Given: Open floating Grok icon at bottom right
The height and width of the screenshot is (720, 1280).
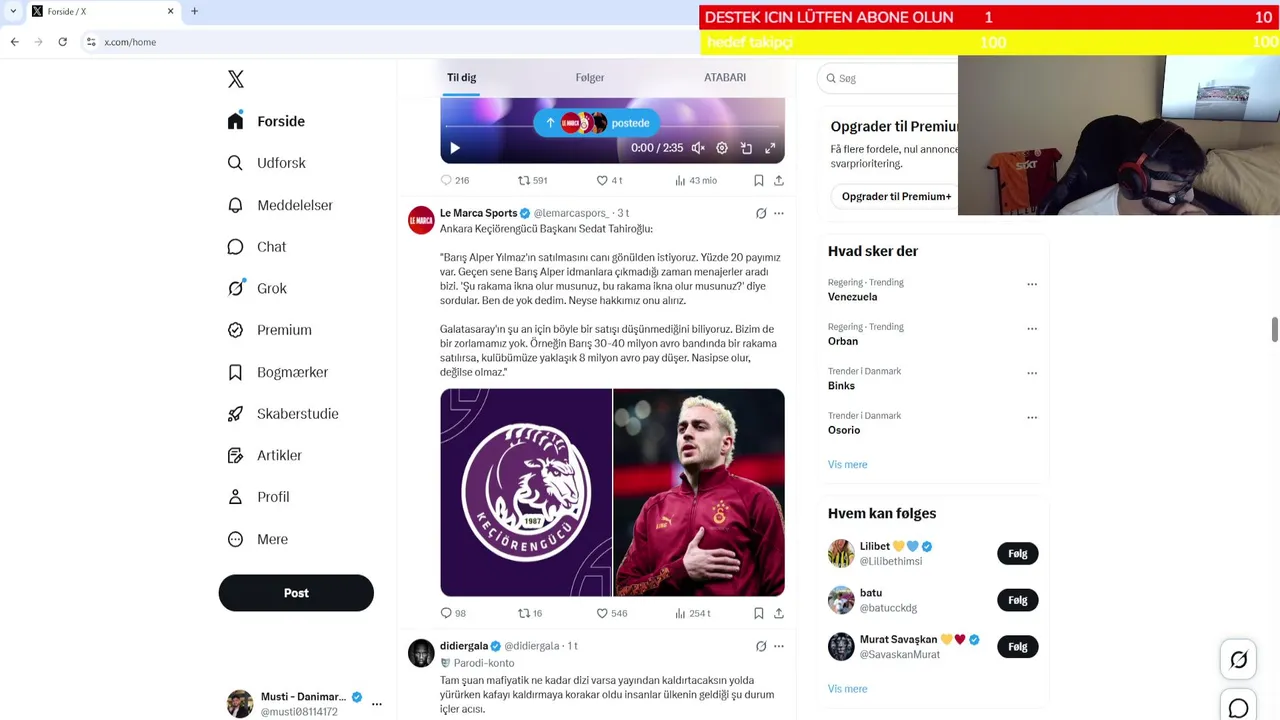Looking at the screenshot, I should [x=1238, y=660].
